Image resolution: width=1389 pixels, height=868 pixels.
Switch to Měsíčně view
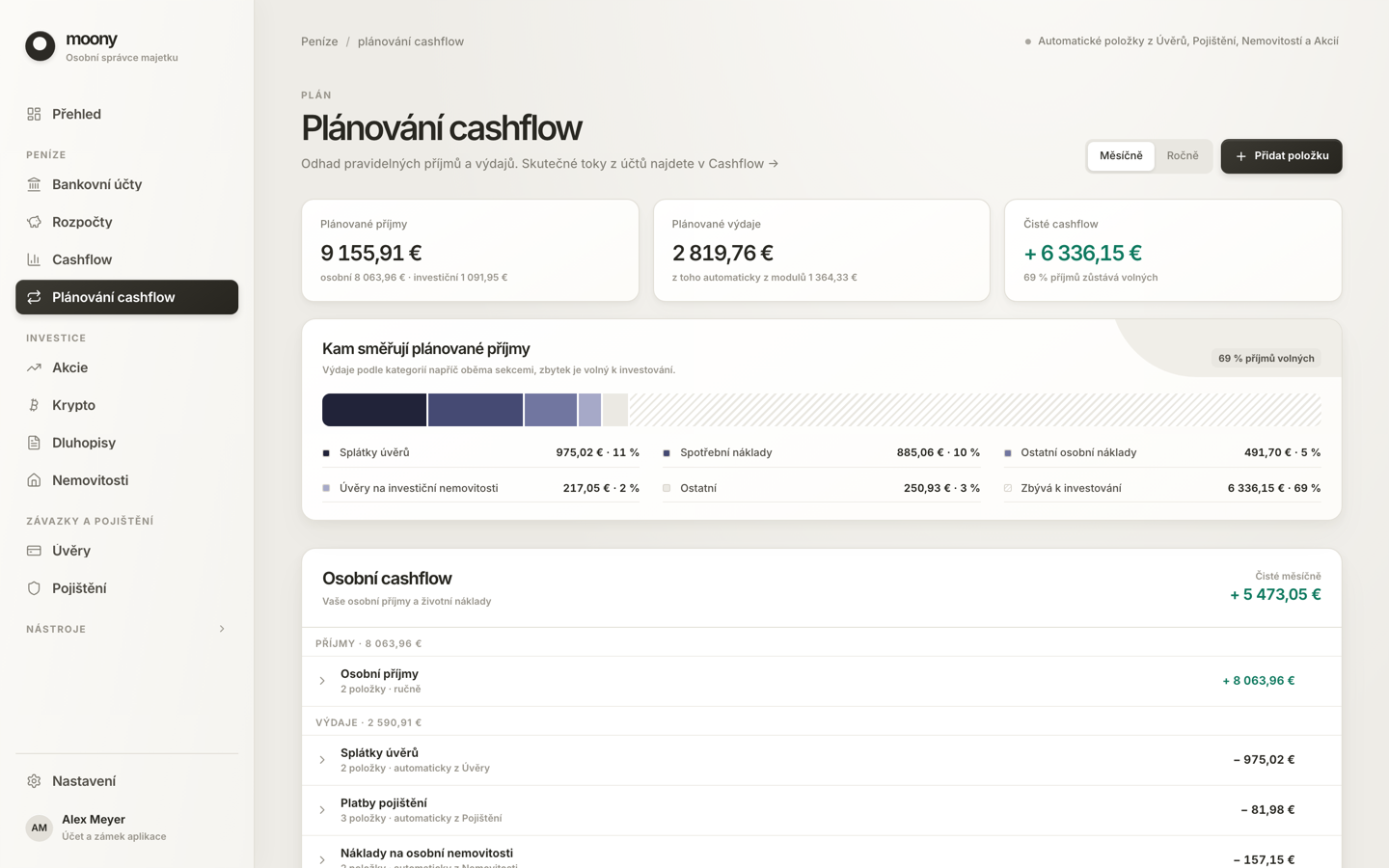coord(1121,156)
